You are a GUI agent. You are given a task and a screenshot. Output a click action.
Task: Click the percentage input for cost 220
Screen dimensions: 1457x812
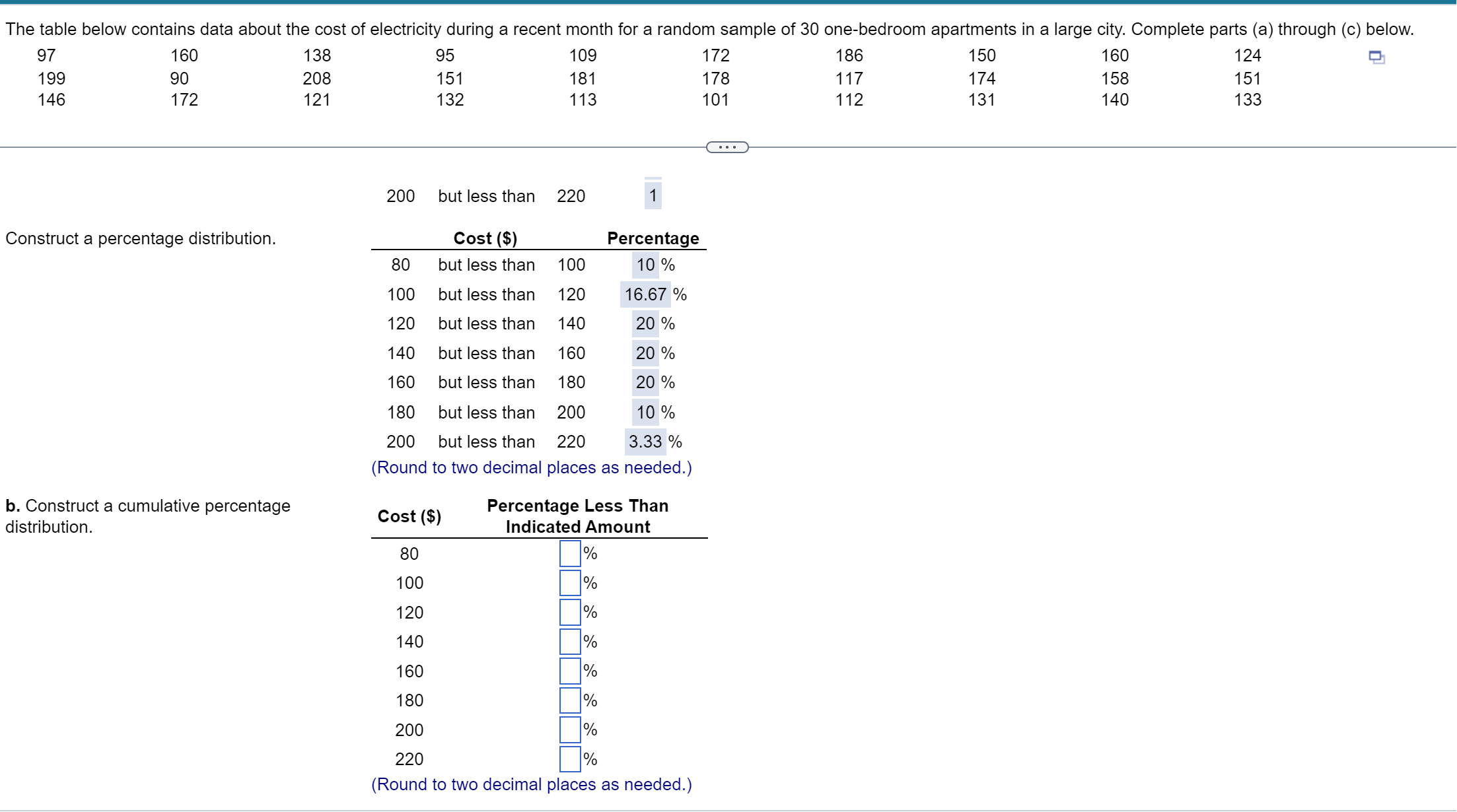point(570,759)
